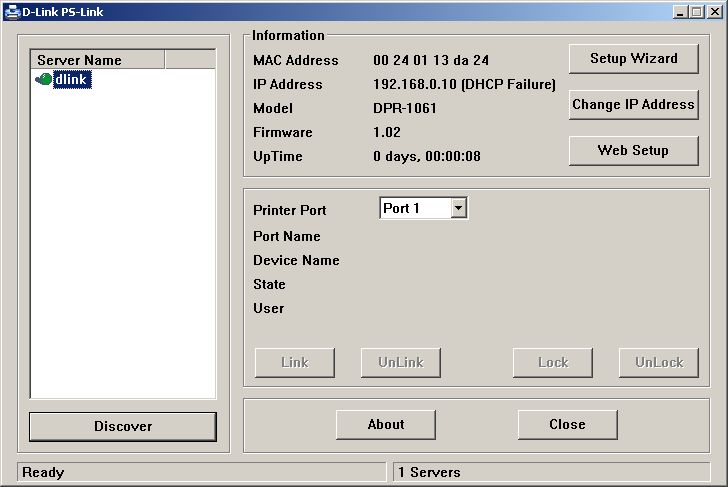
Task: Click the User label
Action: coord(268,309)
